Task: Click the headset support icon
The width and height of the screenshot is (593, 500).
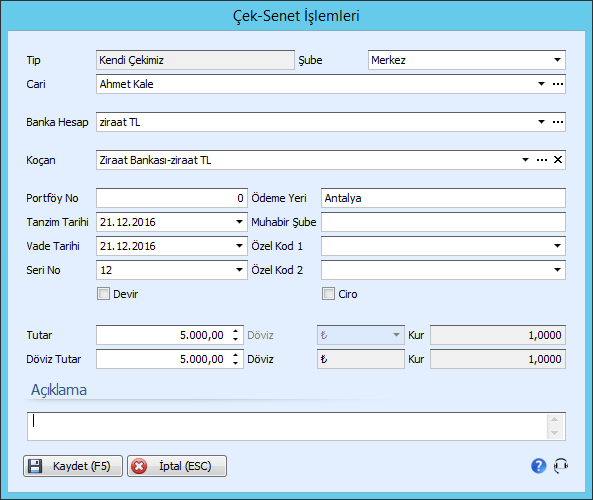Action: [x=561, y=466]
